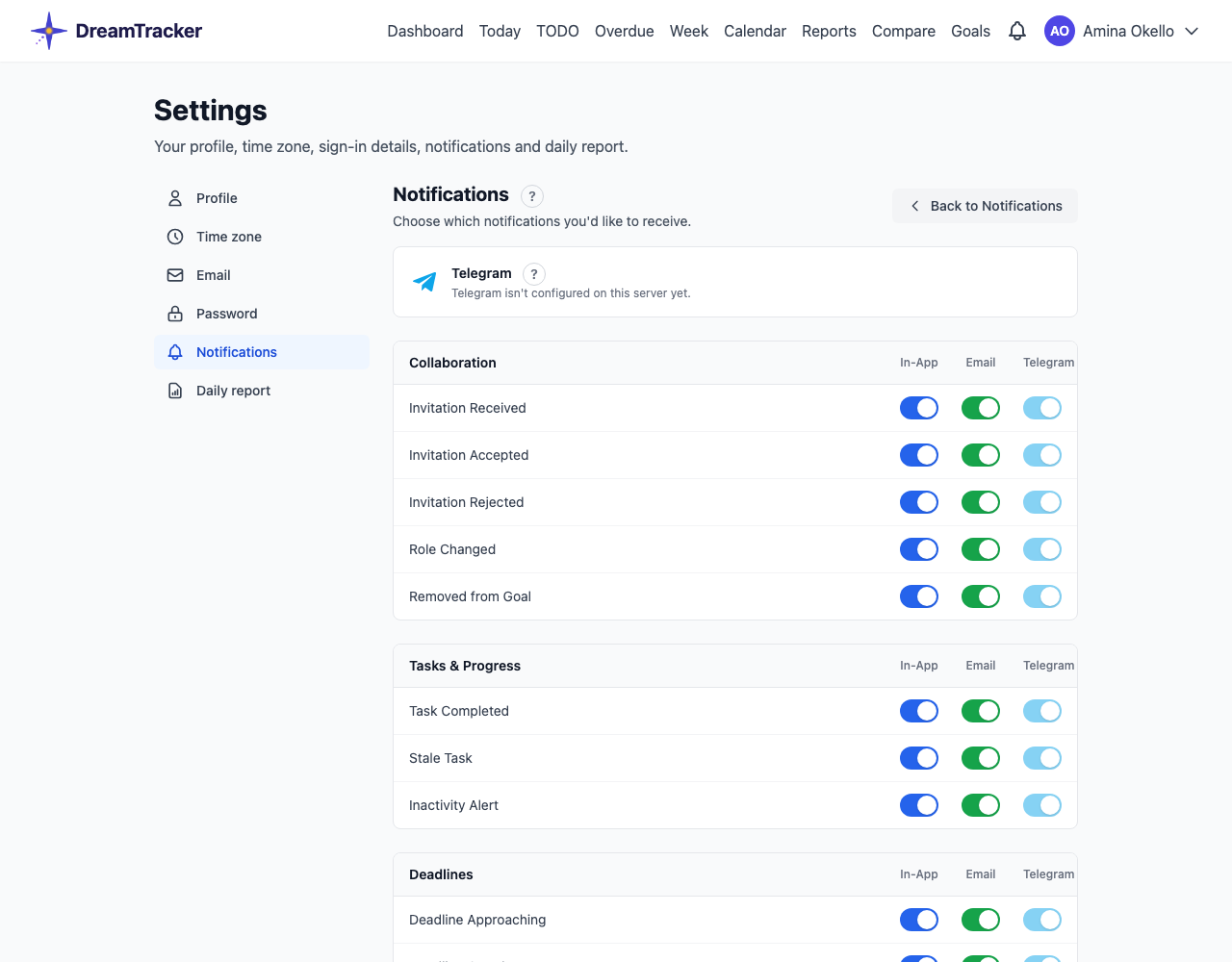
Task: Disable In-App for Role Changed
Action: point(919,549)
